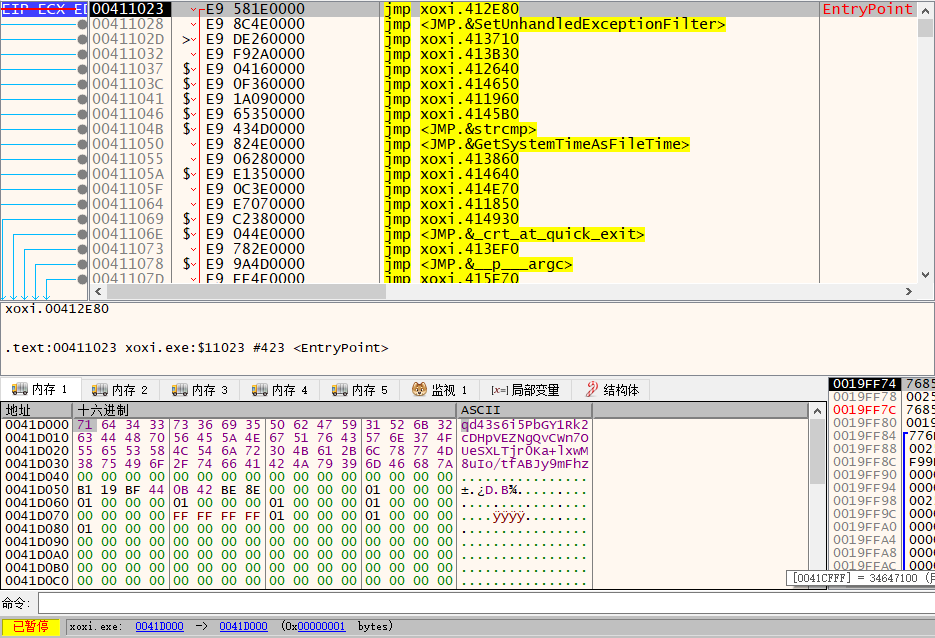The width and height of the screenshot is (935, 638).
Task: Click the 命令 command input field
Action: coord(480,603)
